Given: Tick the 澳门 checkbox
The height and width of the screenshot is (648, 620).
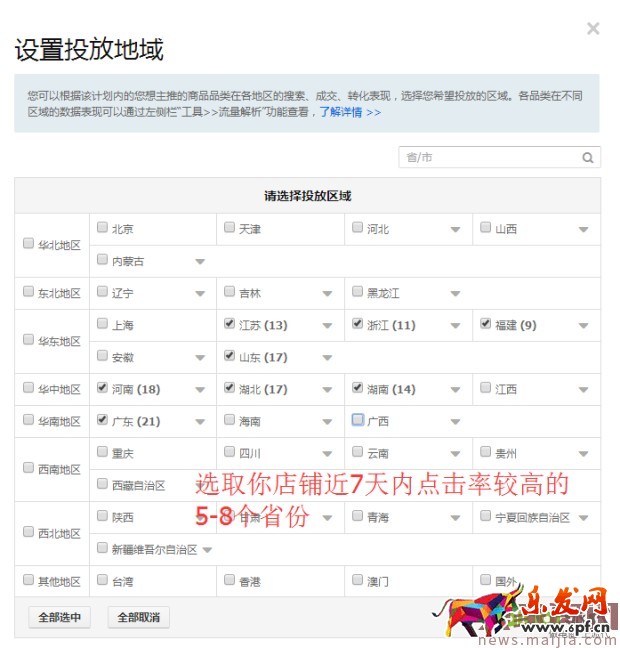Looking at the screenshot, I should coord(358,579).
